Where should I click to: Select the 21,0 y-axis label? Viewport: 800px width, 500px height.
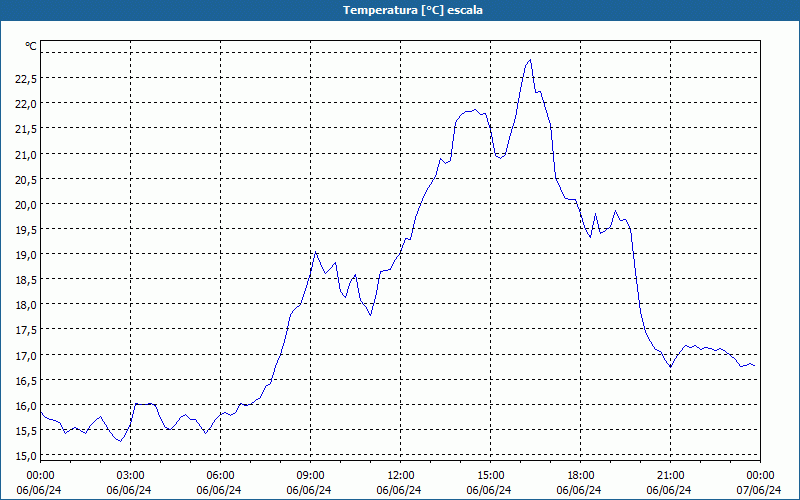25,155
